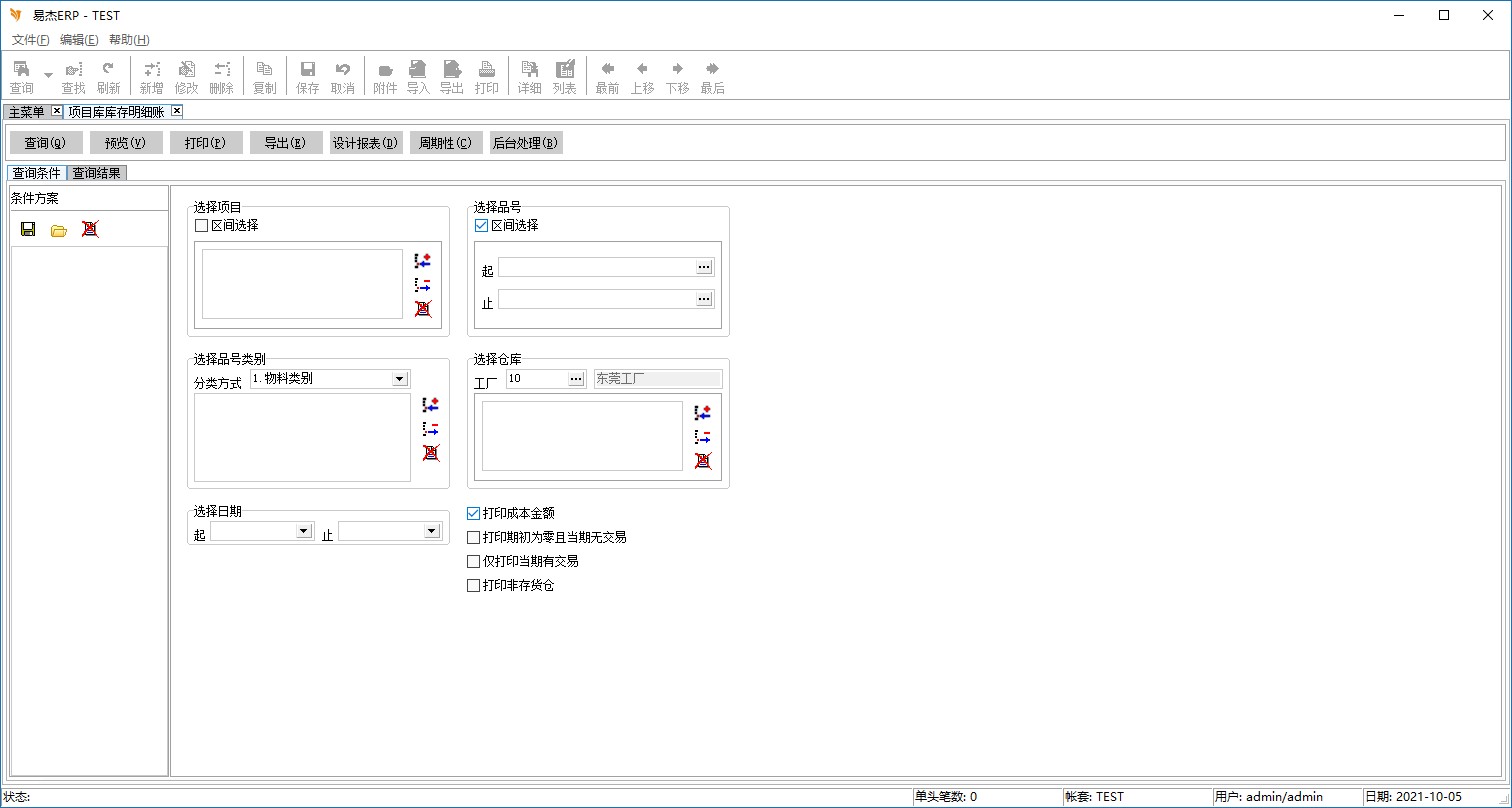Open the 编辑(E) menu
The image size is (1512, 808).
(79, 40)
